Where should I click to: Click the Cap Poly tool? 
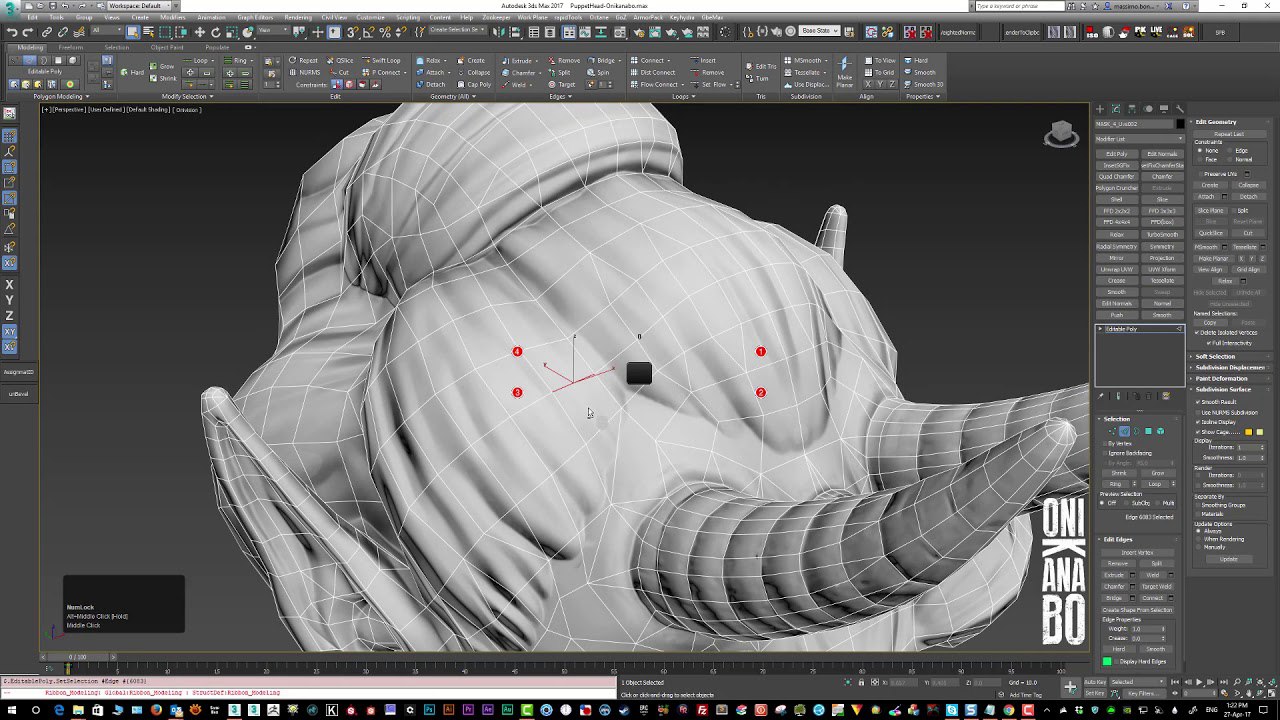(474, 84)
